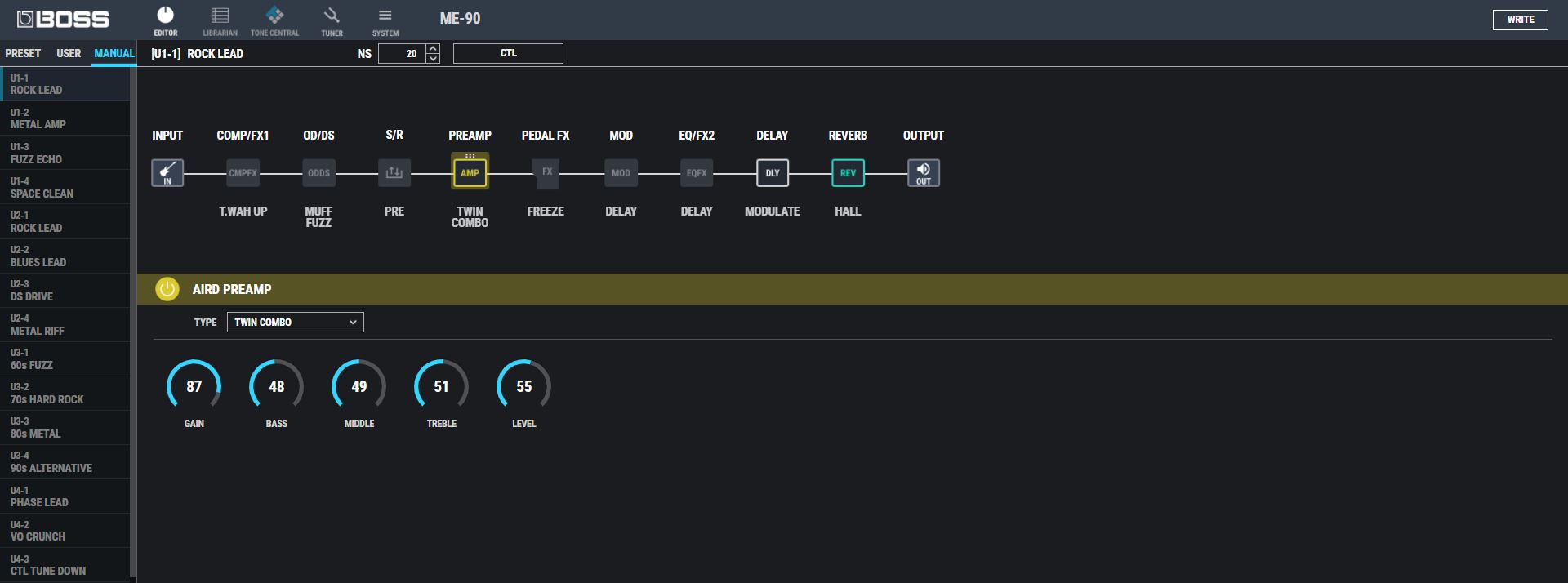1568x583 pixels.
Task: Select the MOD block in the chain
Action: pyautogui.click(x=621, y=173)
